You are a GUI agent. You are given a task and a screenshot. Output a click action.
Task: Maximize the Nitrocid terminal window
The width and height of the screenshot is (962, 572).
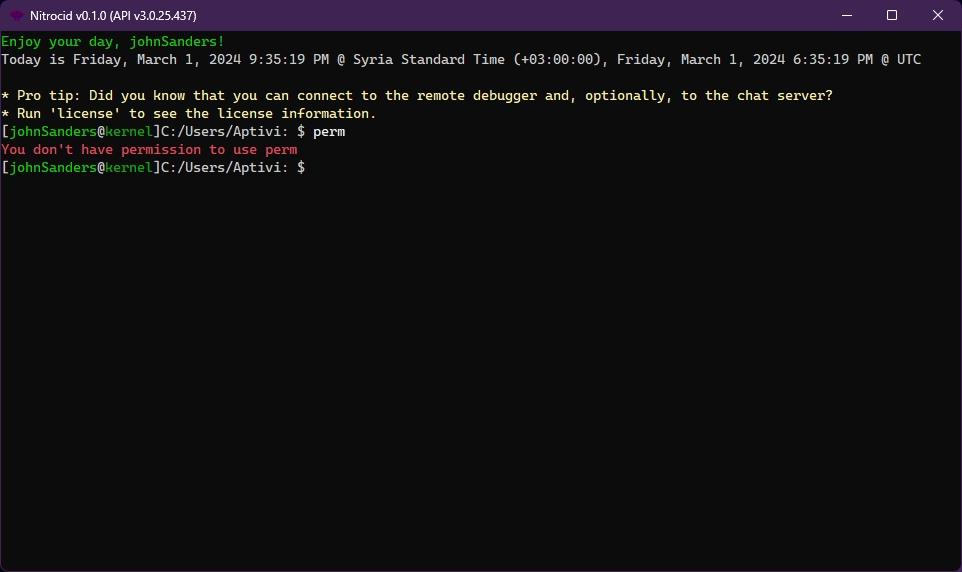(892, 15)
